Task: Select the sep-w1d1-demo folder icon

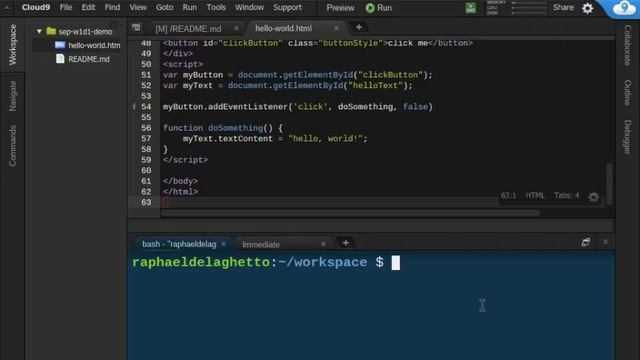Action: click(51, 31)
